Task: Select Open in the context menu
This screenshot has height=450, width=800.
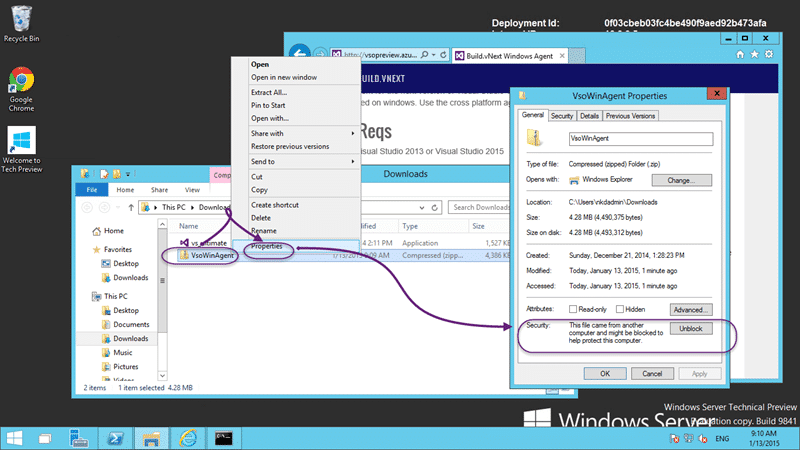Action: click(260, 64)
